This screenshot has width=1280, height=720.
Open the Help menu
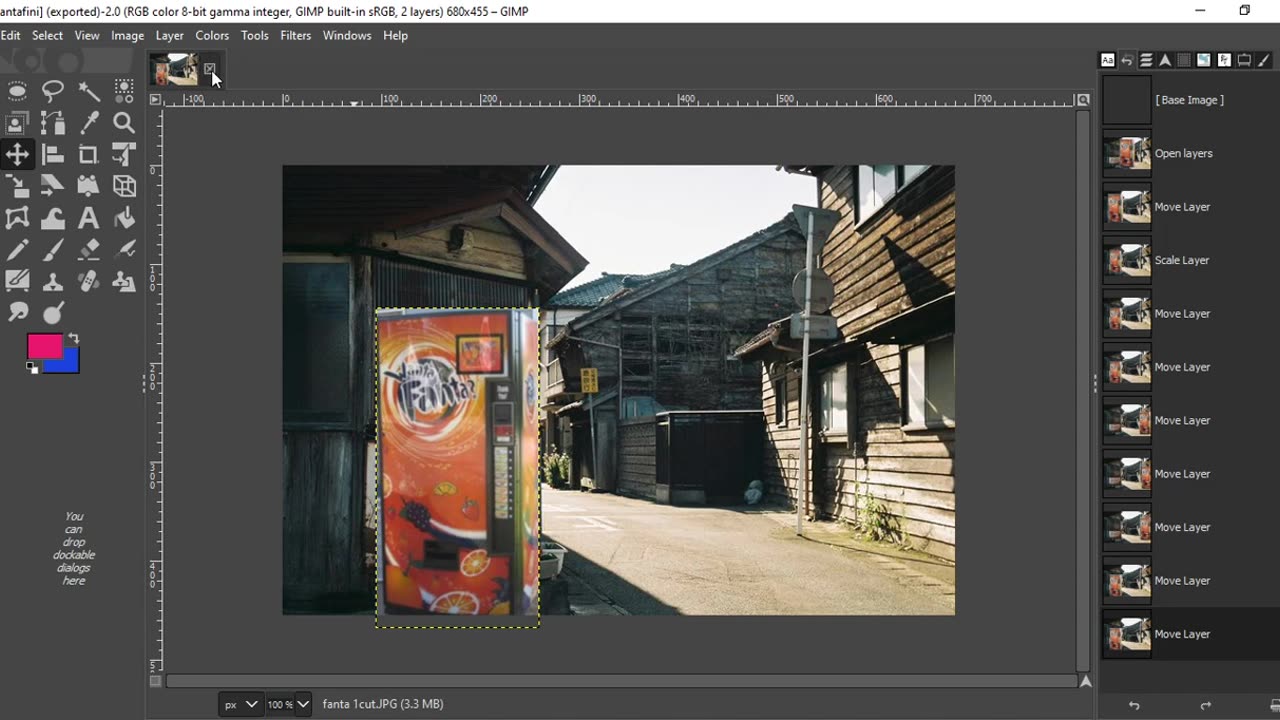[395, 35]
